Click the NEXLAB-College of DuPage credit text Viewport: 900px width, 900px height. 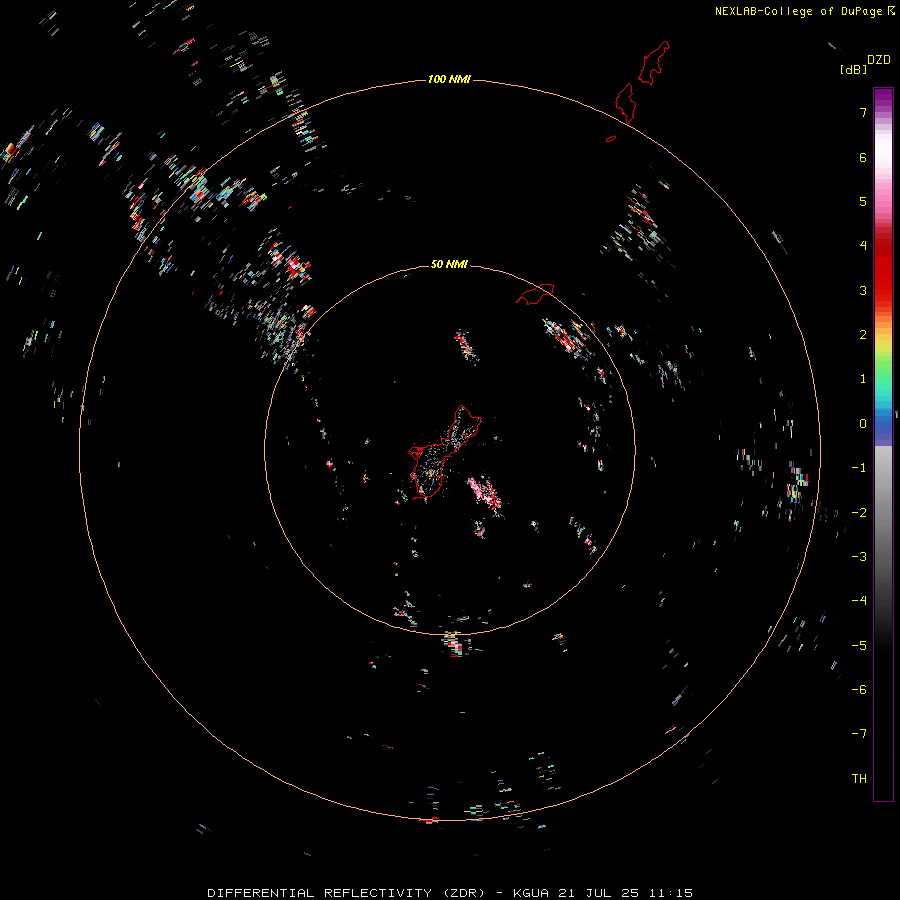click(x=798, y=11)
